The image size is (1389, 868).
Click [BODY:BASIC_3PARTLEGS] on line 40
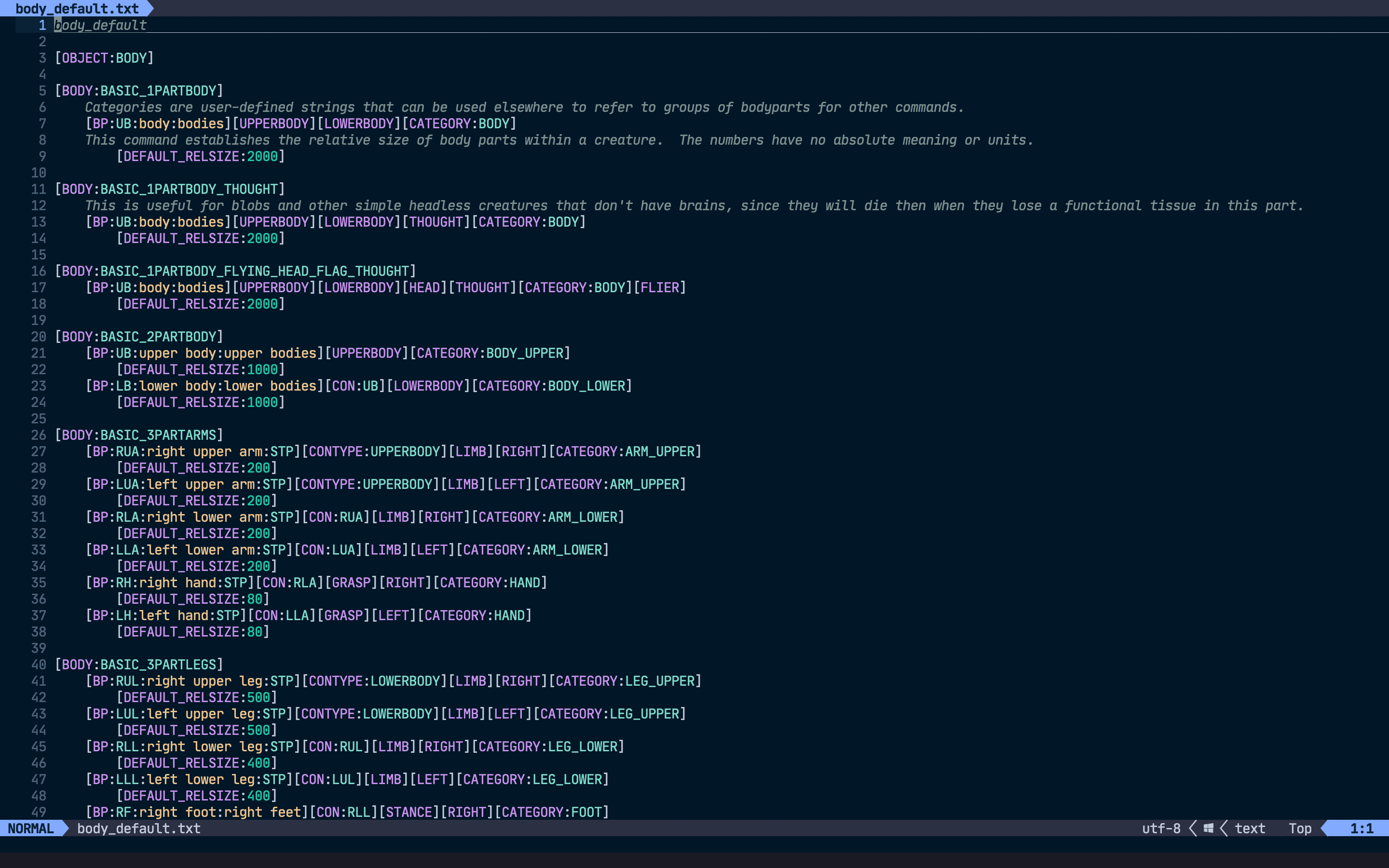(139, 665)
